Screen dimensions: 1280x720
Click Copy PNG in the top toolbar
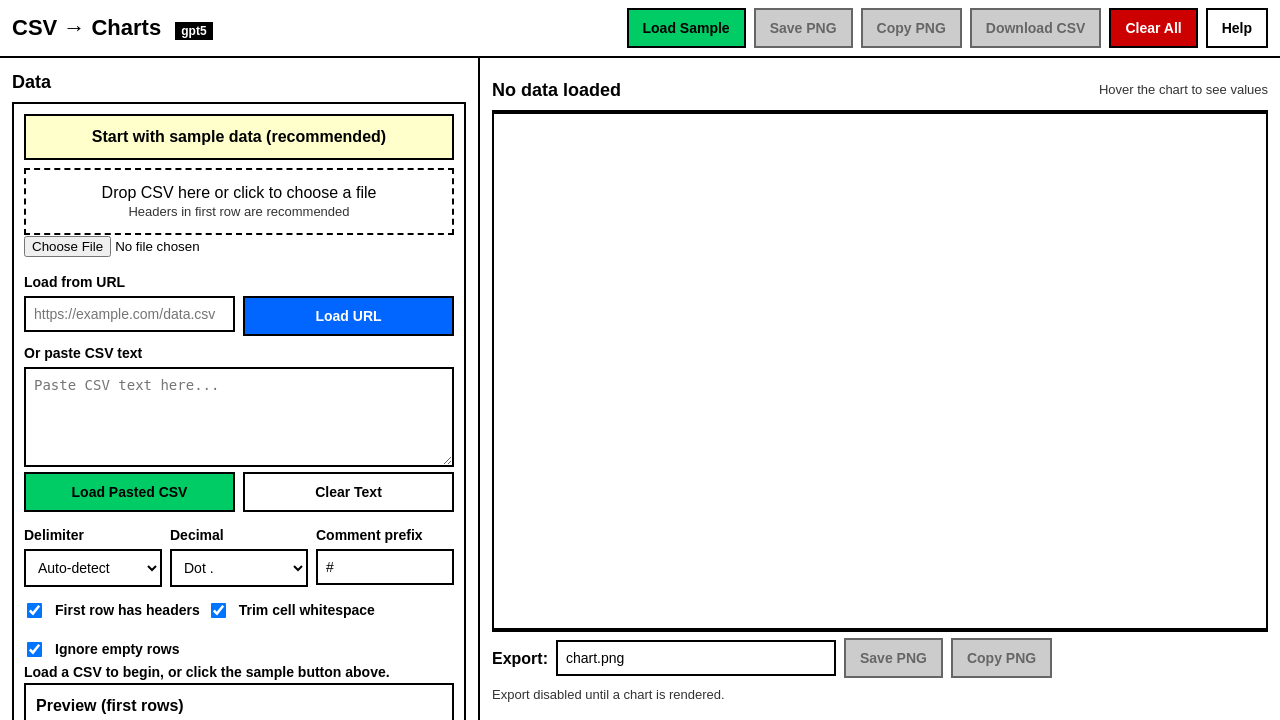911,28
